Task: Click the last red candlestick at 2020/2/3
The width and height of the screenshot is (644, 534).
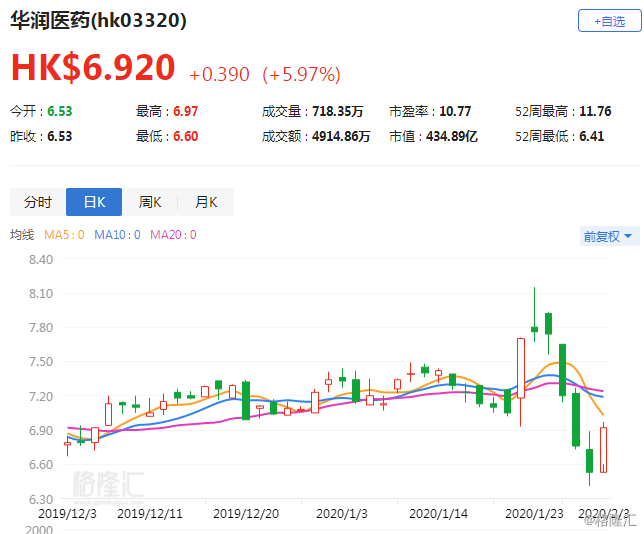Action: (605, 450)
